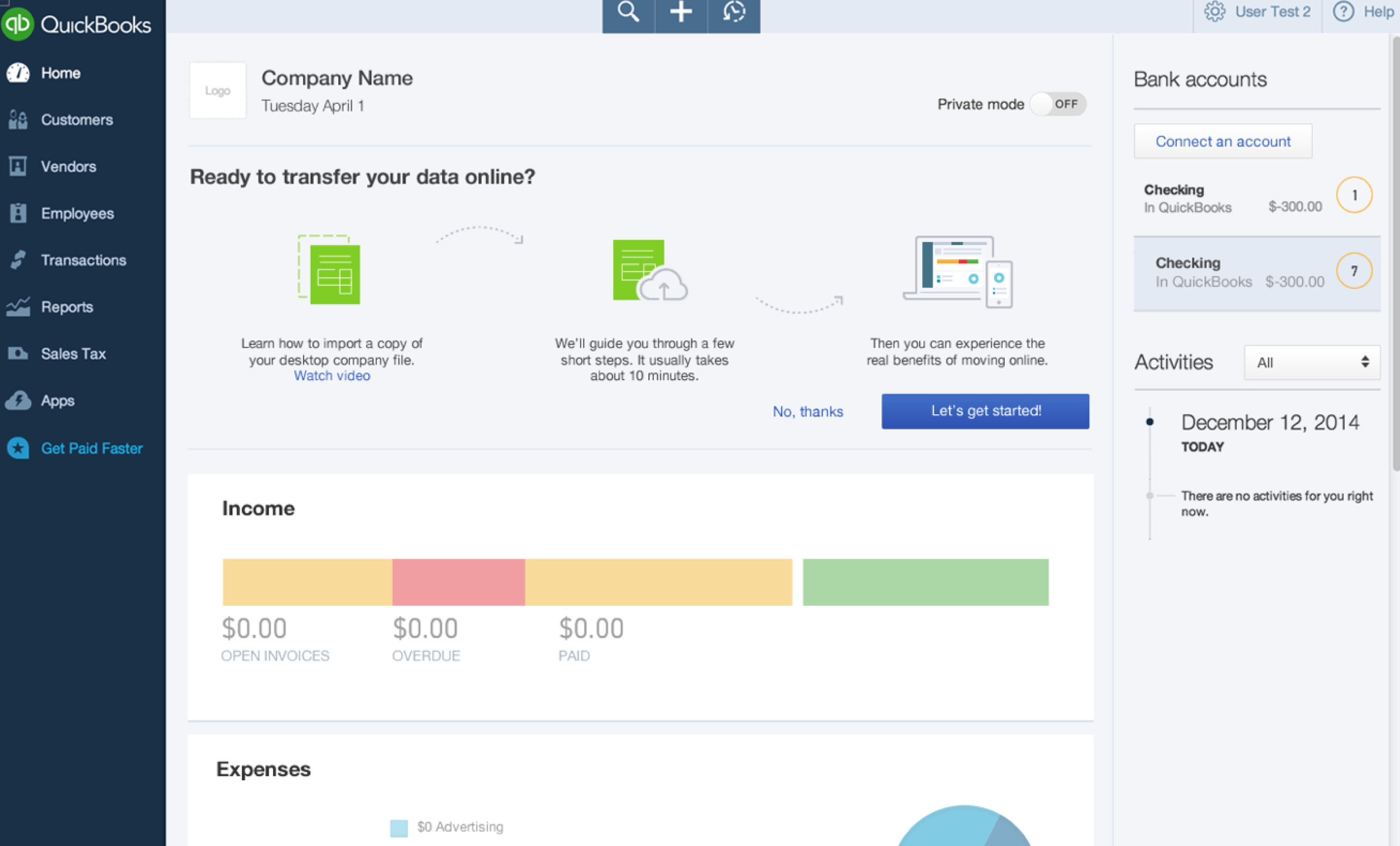Click Let's get started! button
The image size is (1400, 846).
pos(985,411)
